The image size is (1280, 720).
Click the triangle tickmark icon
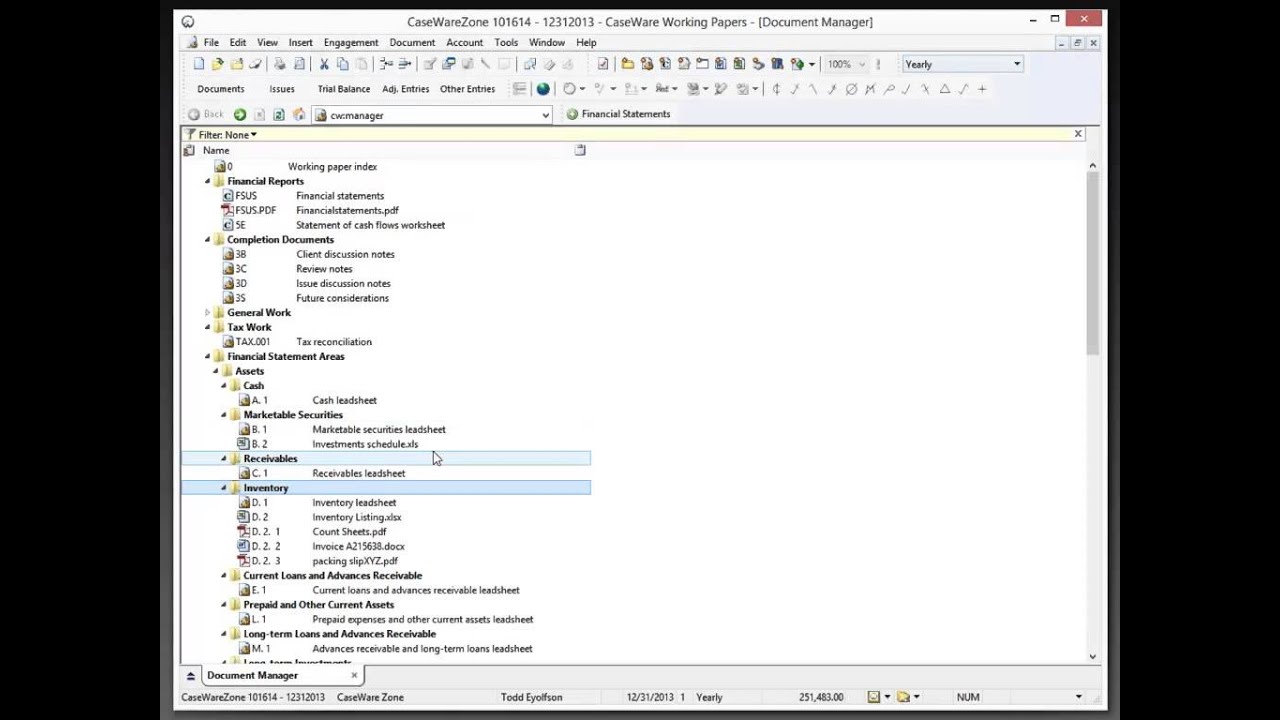click(x=945, y=89)
